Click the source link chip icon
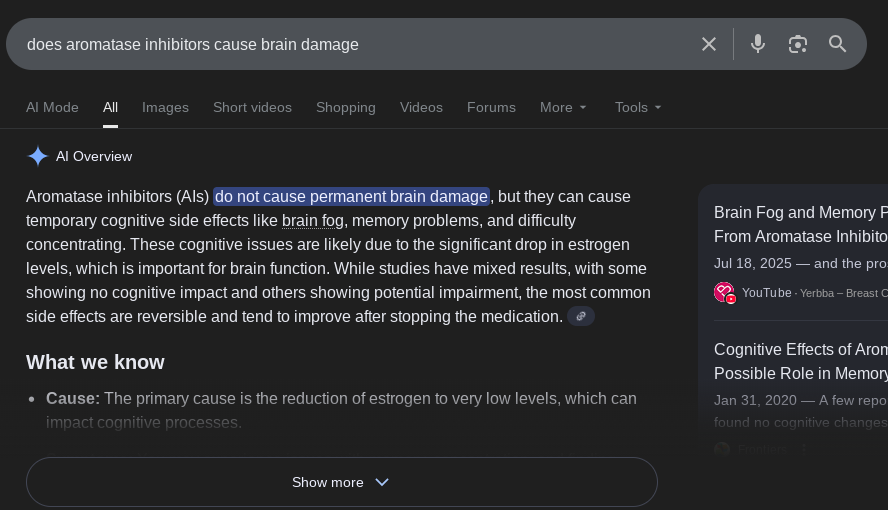The width and height of the screenshot is (888, 510). (581, 316)
